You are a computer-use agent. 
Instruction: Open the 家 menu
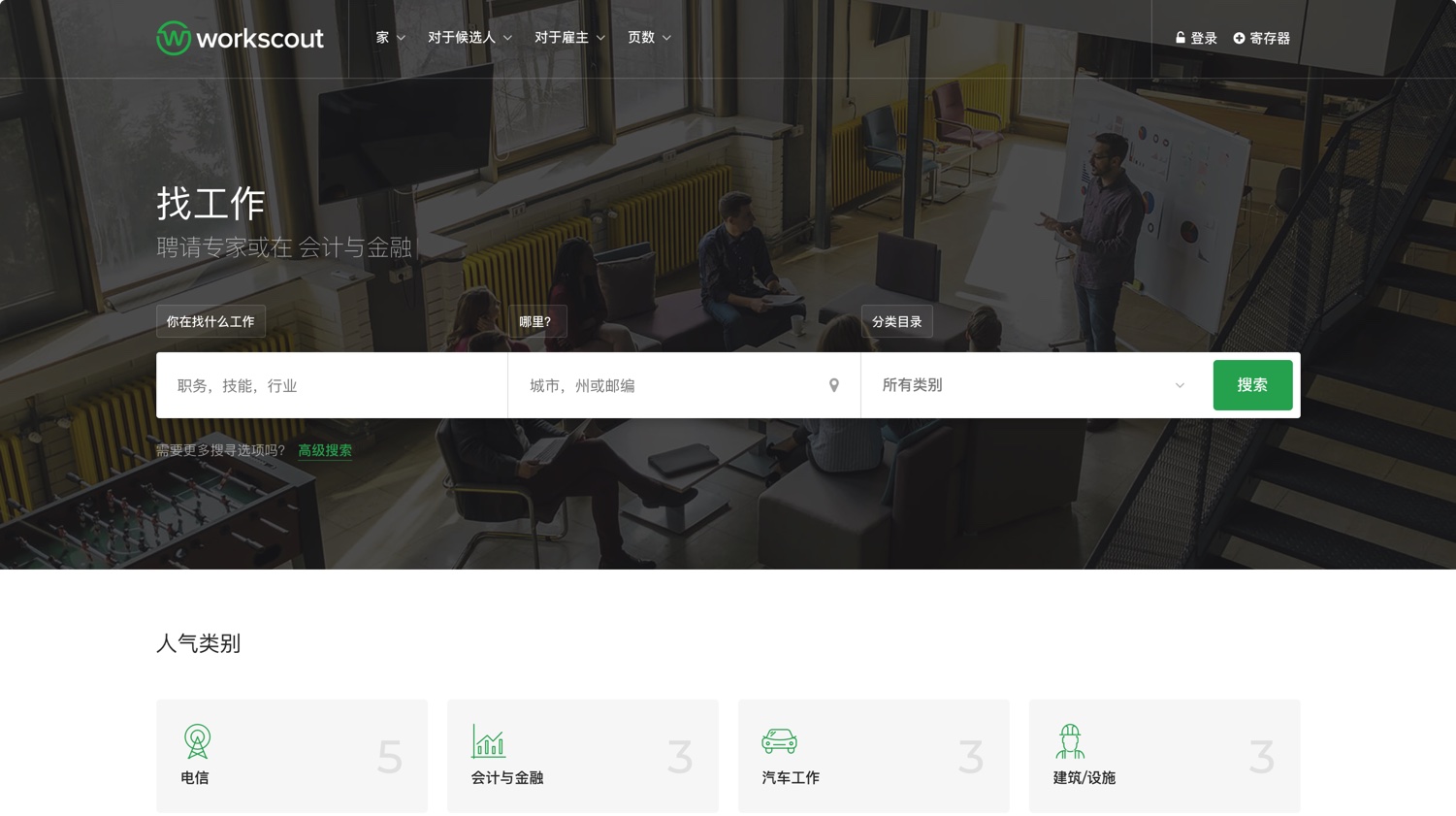click(391, 38)
